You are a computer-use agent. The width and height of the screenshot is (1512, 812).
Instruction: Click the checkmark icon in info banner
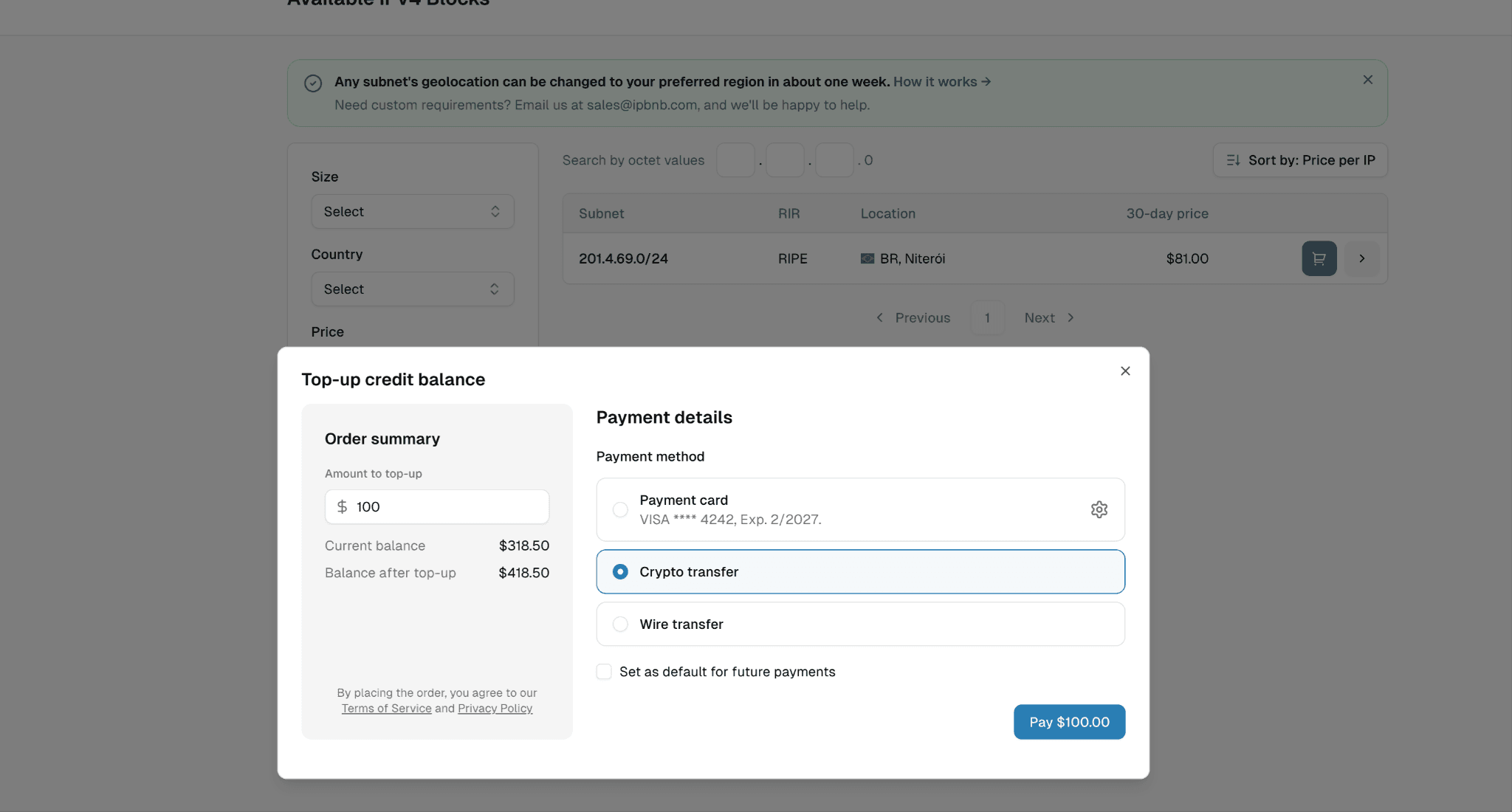point(313,83)
